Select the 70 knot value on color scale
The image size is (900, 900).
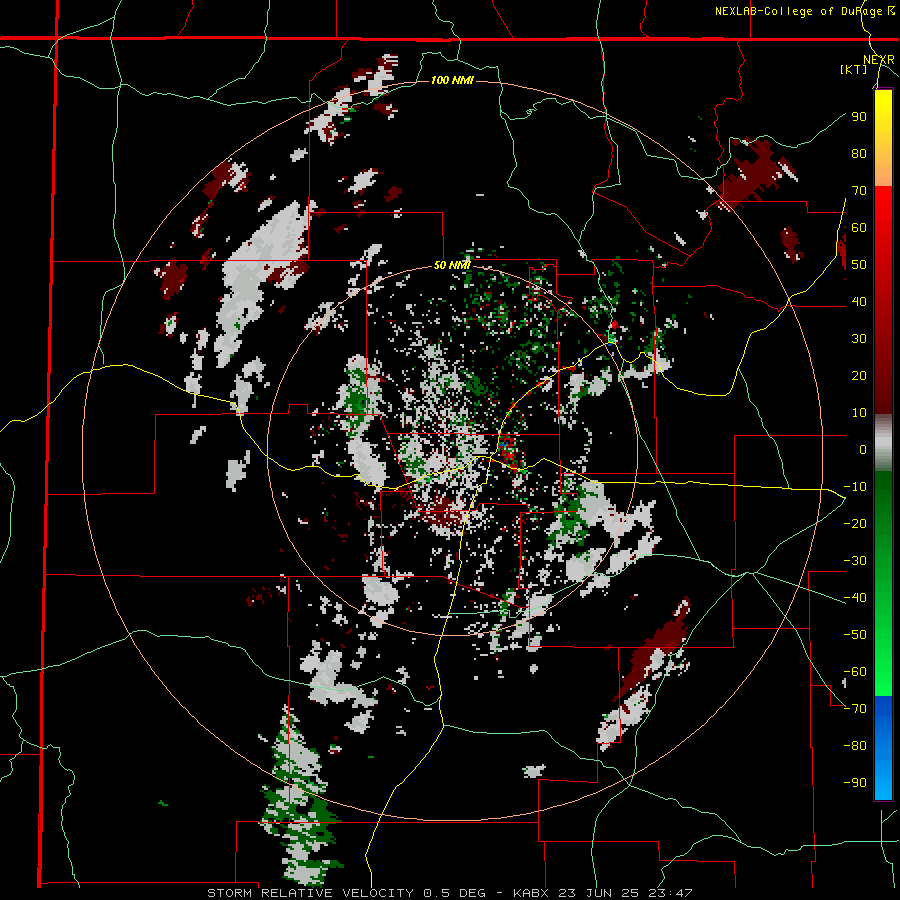[x=859, y=191]
